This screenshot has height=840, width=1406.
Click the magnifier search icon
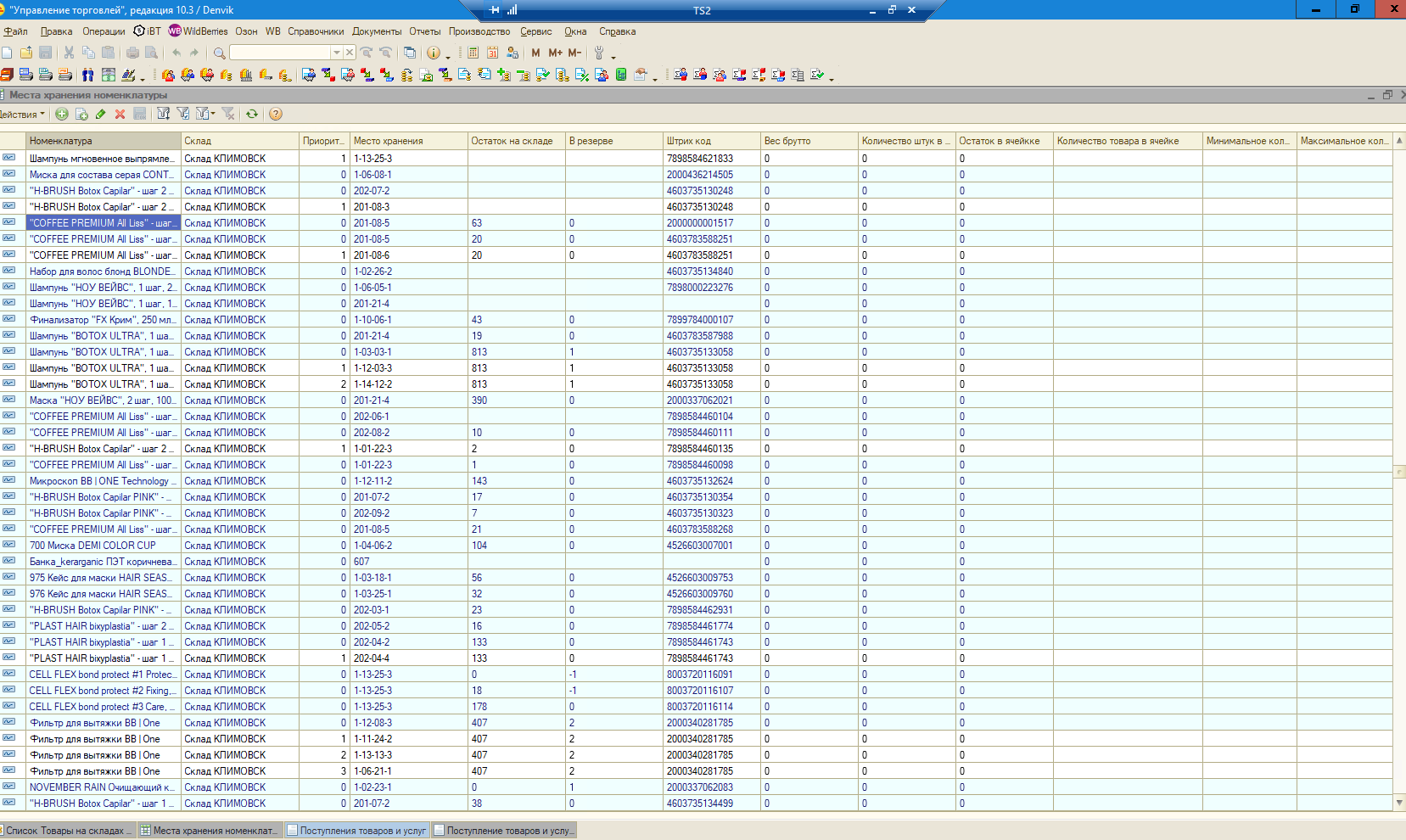[x=219, y=53]
